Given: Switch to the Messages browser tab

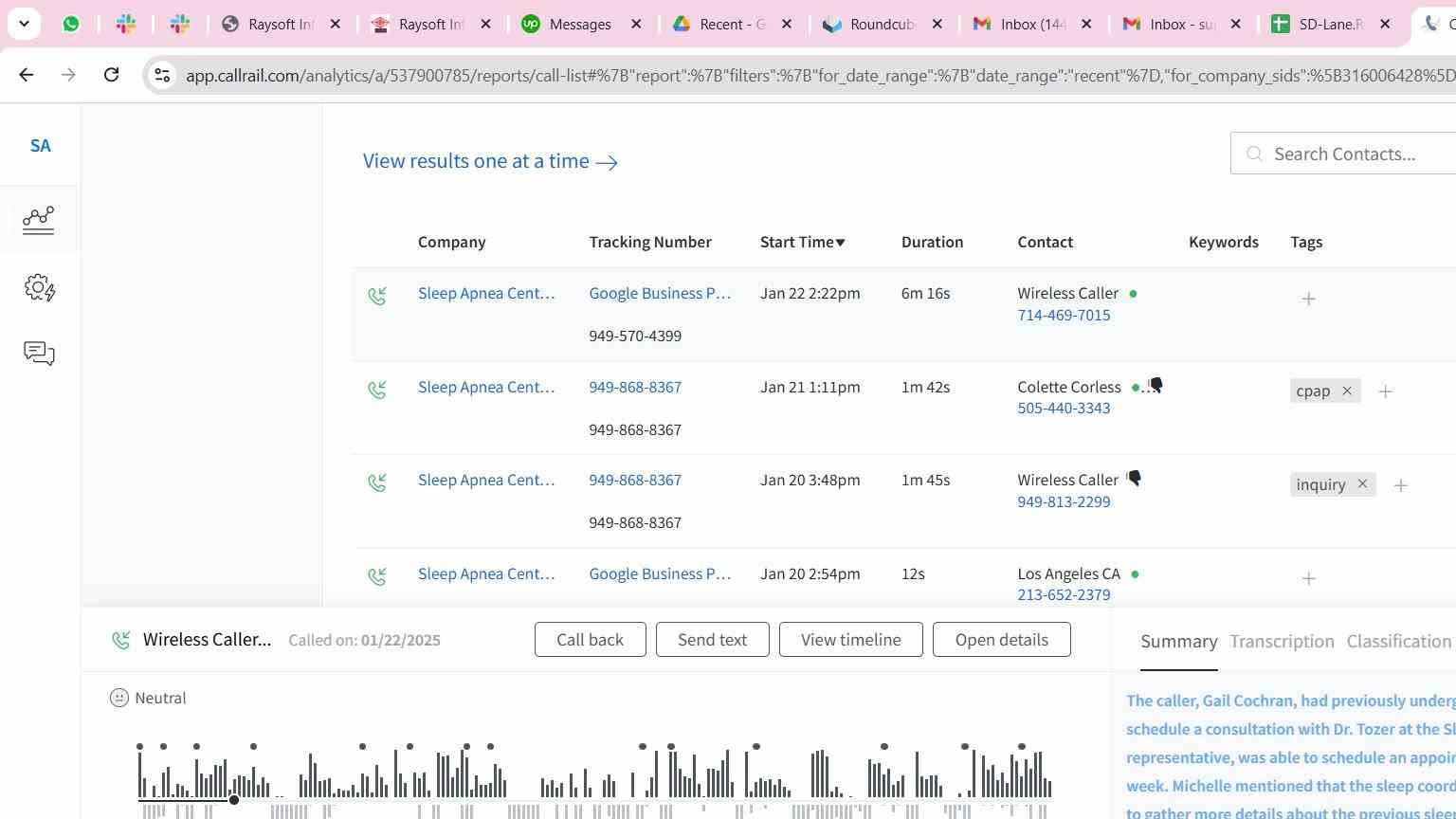Looking at the screenshot, I should click(x=580, y=24).
